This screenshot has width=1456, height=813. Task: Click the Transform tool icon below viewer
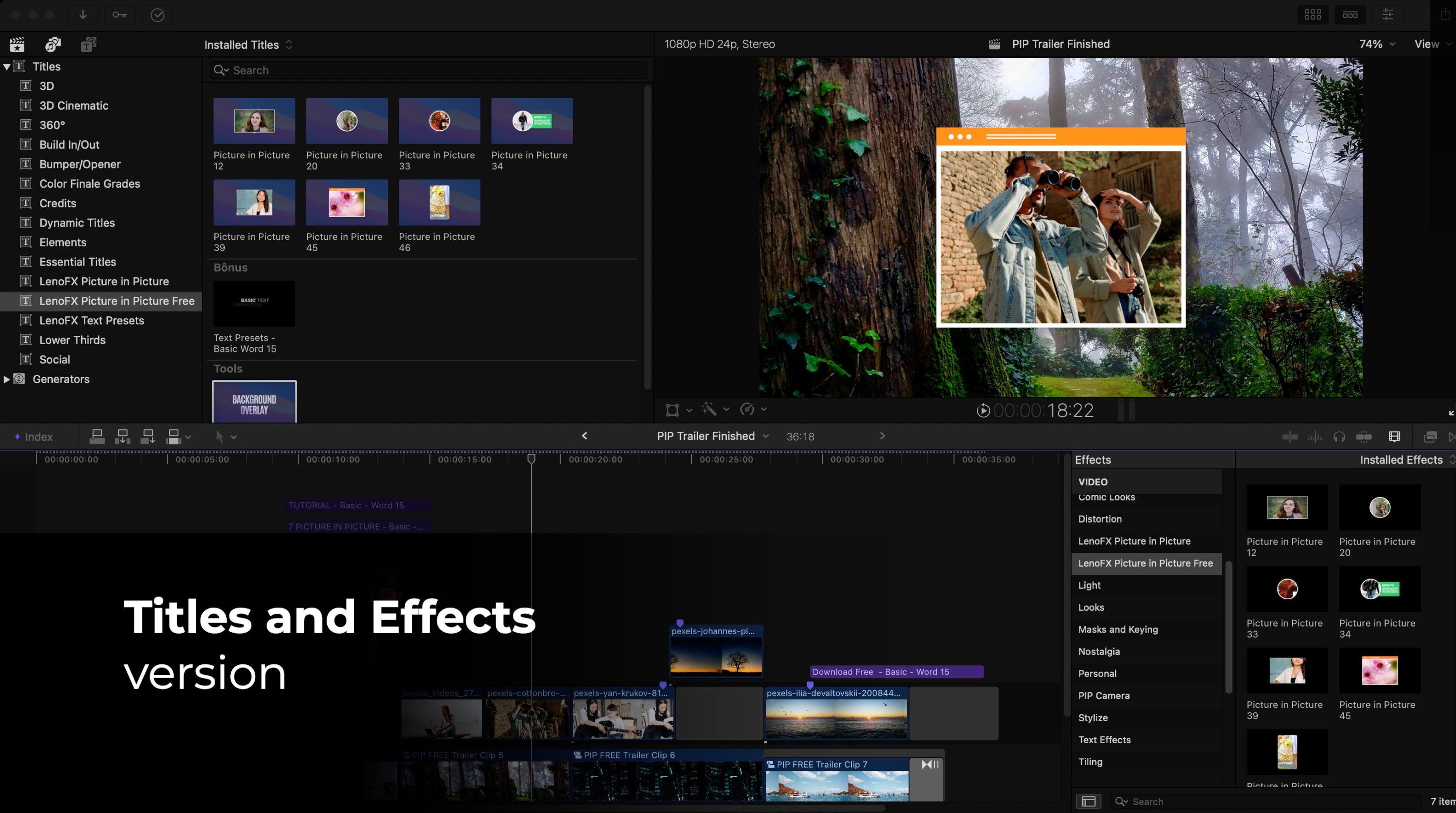(672, 410)
